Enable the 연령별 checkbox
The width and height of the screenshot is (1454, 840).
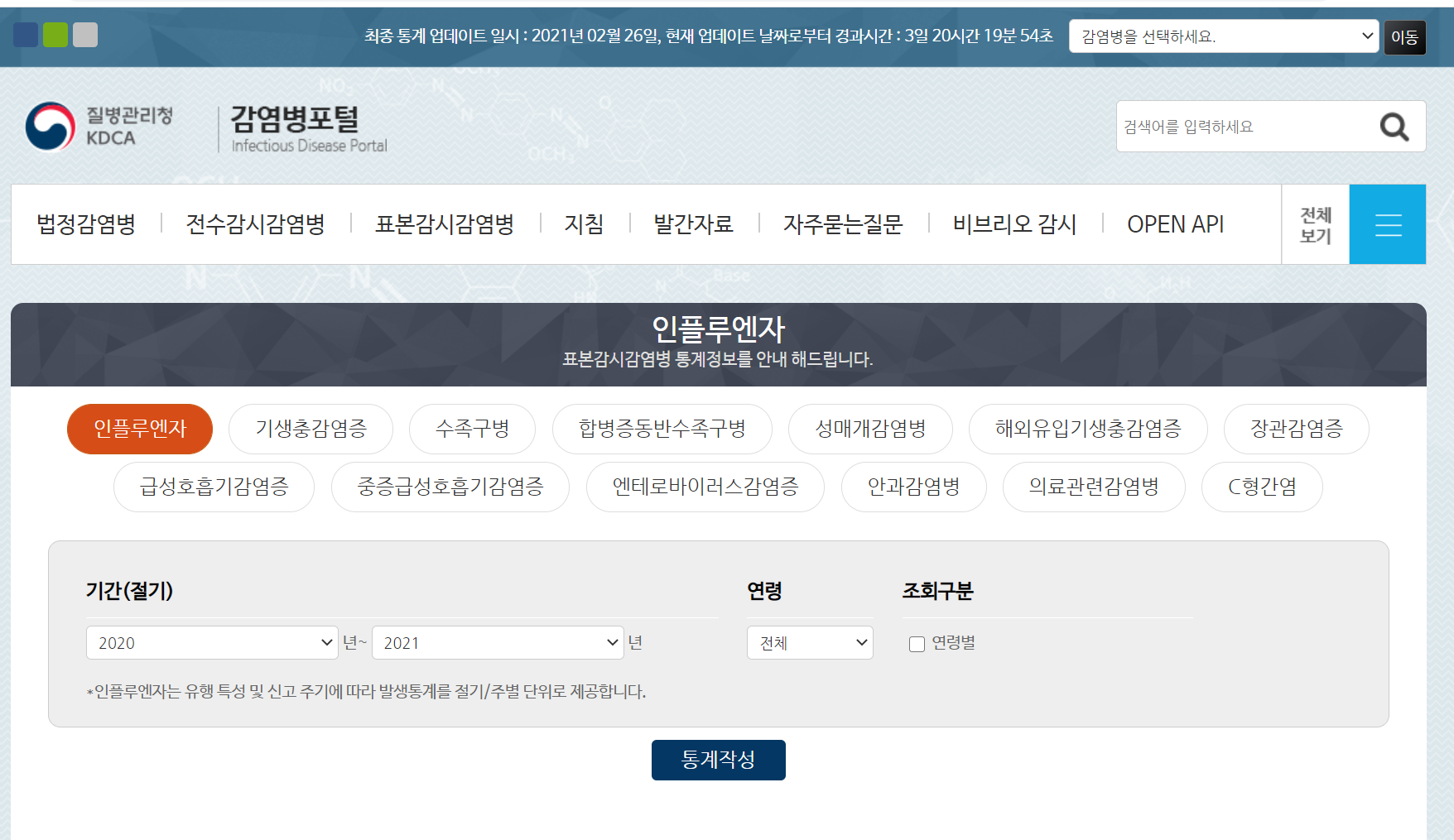[917, 644]
